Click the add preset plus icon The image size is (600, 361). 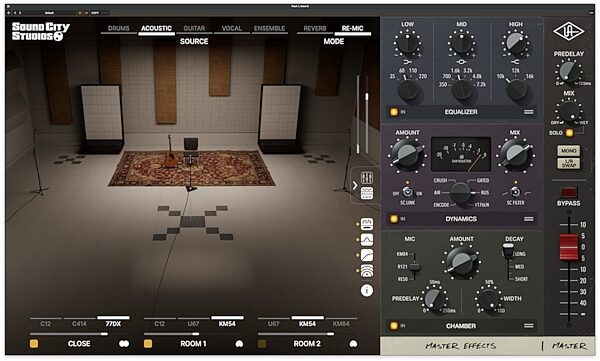[9, 13]
